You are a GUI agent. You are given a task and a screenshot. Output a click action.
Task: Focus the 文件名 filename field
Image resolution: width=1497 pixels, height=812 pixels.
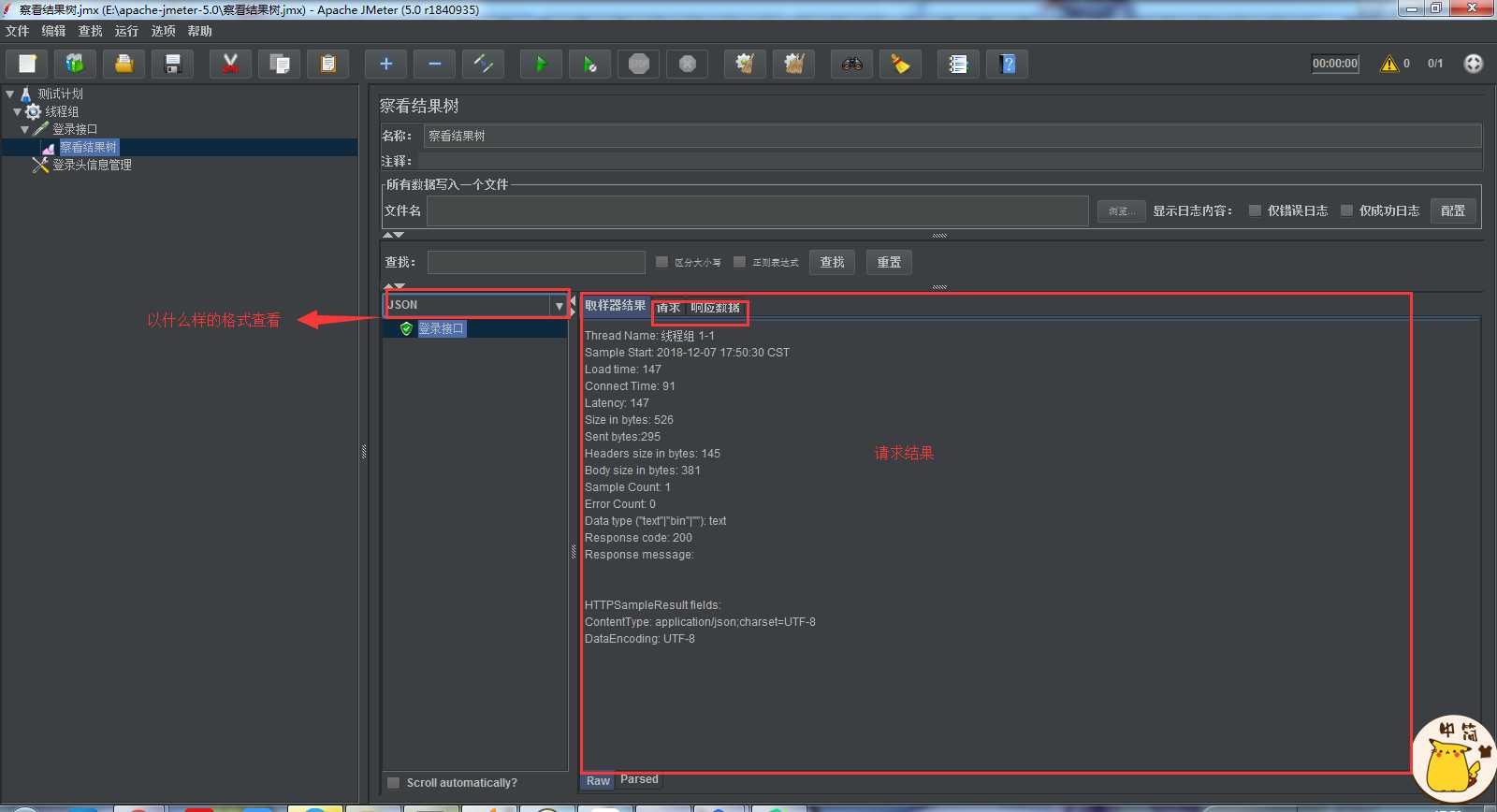coord(758,210)
